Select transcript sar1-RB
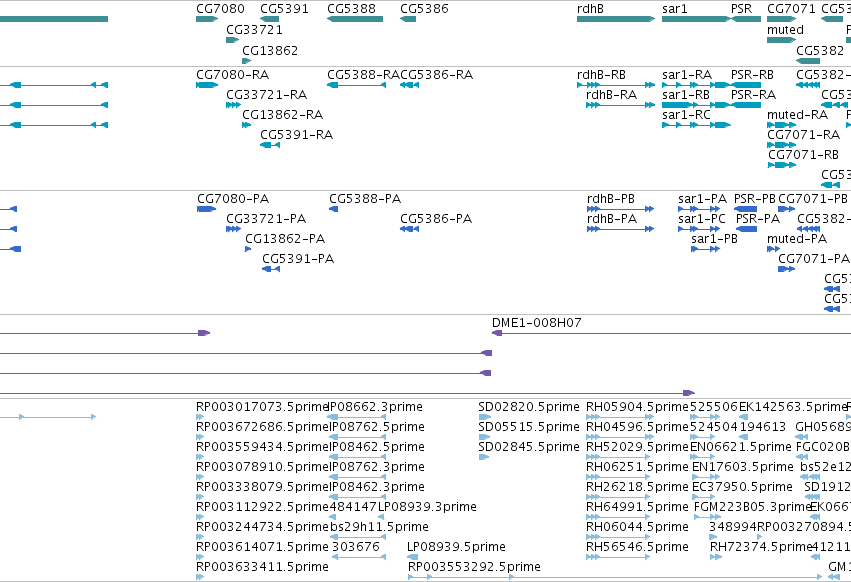851x582 pixels. pos(686,94)
